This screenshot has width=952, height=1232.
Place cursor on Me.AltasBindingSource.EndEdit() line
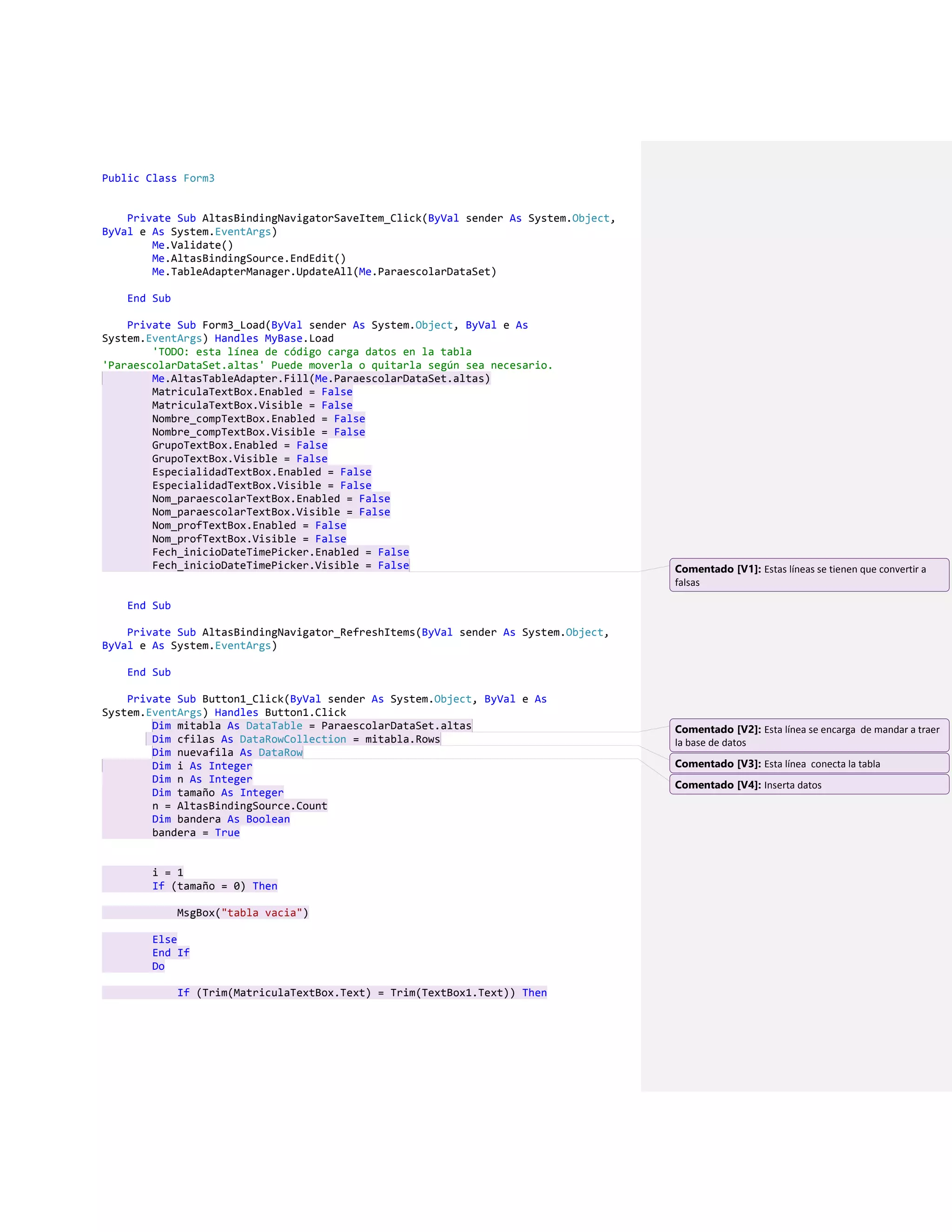pyautogui.click(x=249, y=258)
